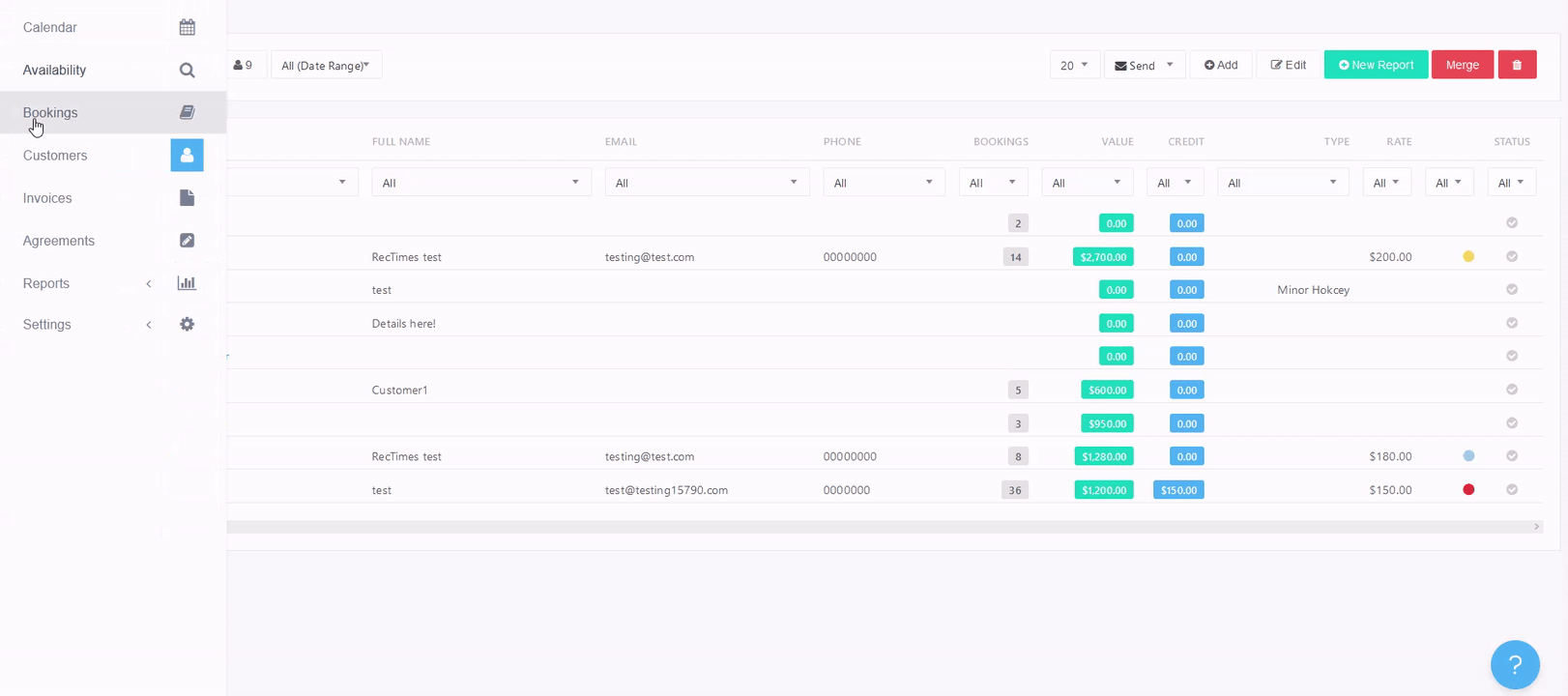Toggle status check for $2,700.00 row
The width and height of the screenshot is (1568, 696).
[1512, 257]
